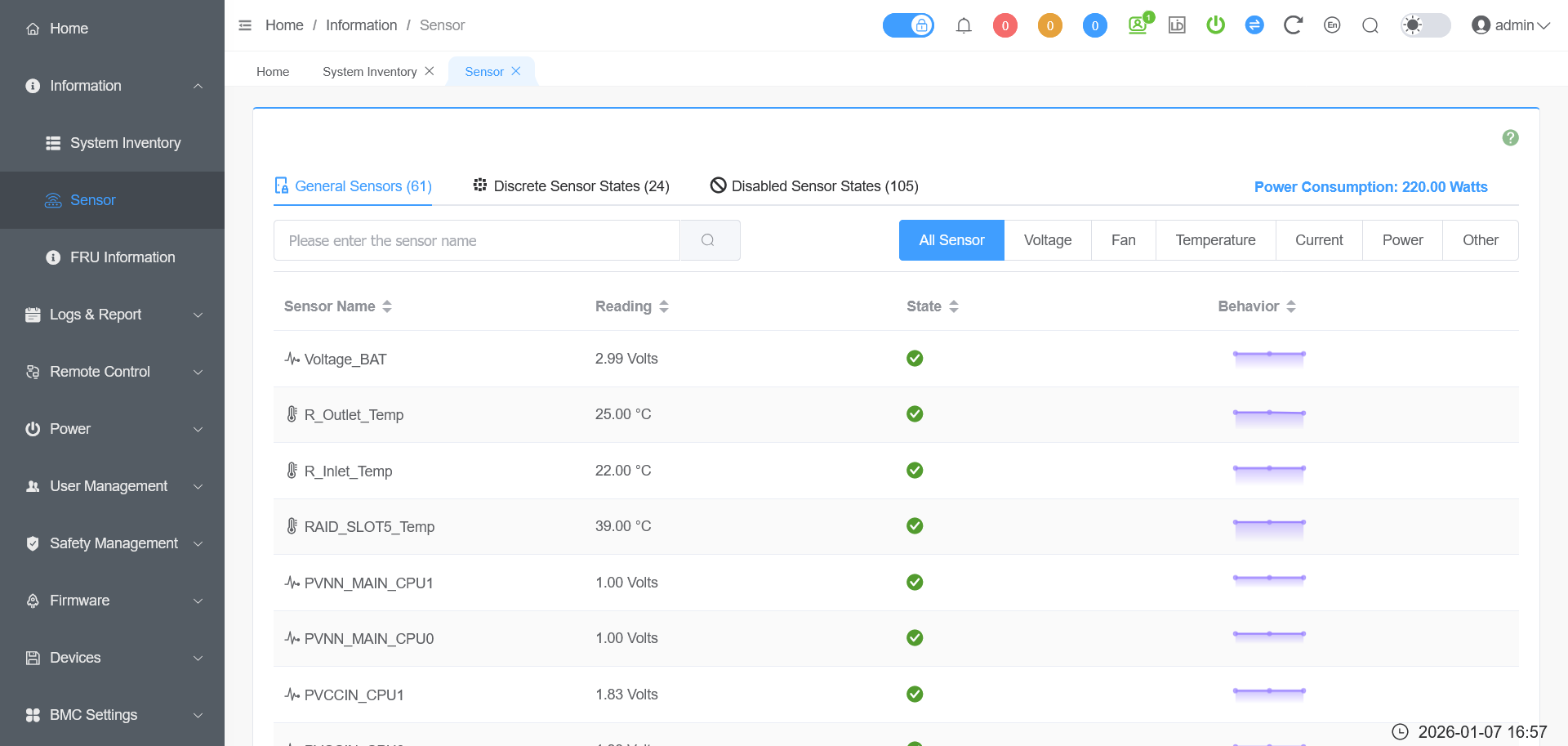Viewport: 1568px width, 746px height.
Task: Open the System Inventory page tab
Action: tap(369, 72)
